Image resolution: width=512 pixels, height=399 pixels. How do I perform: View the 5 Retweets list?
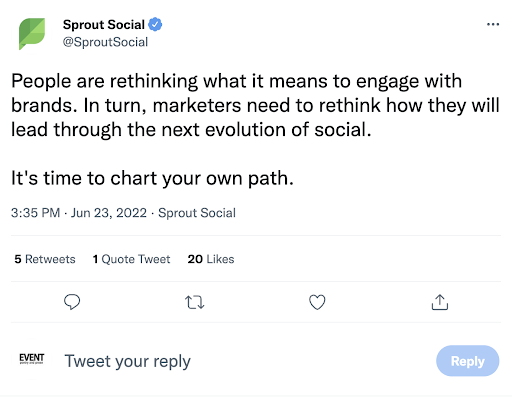coord(45,259)
